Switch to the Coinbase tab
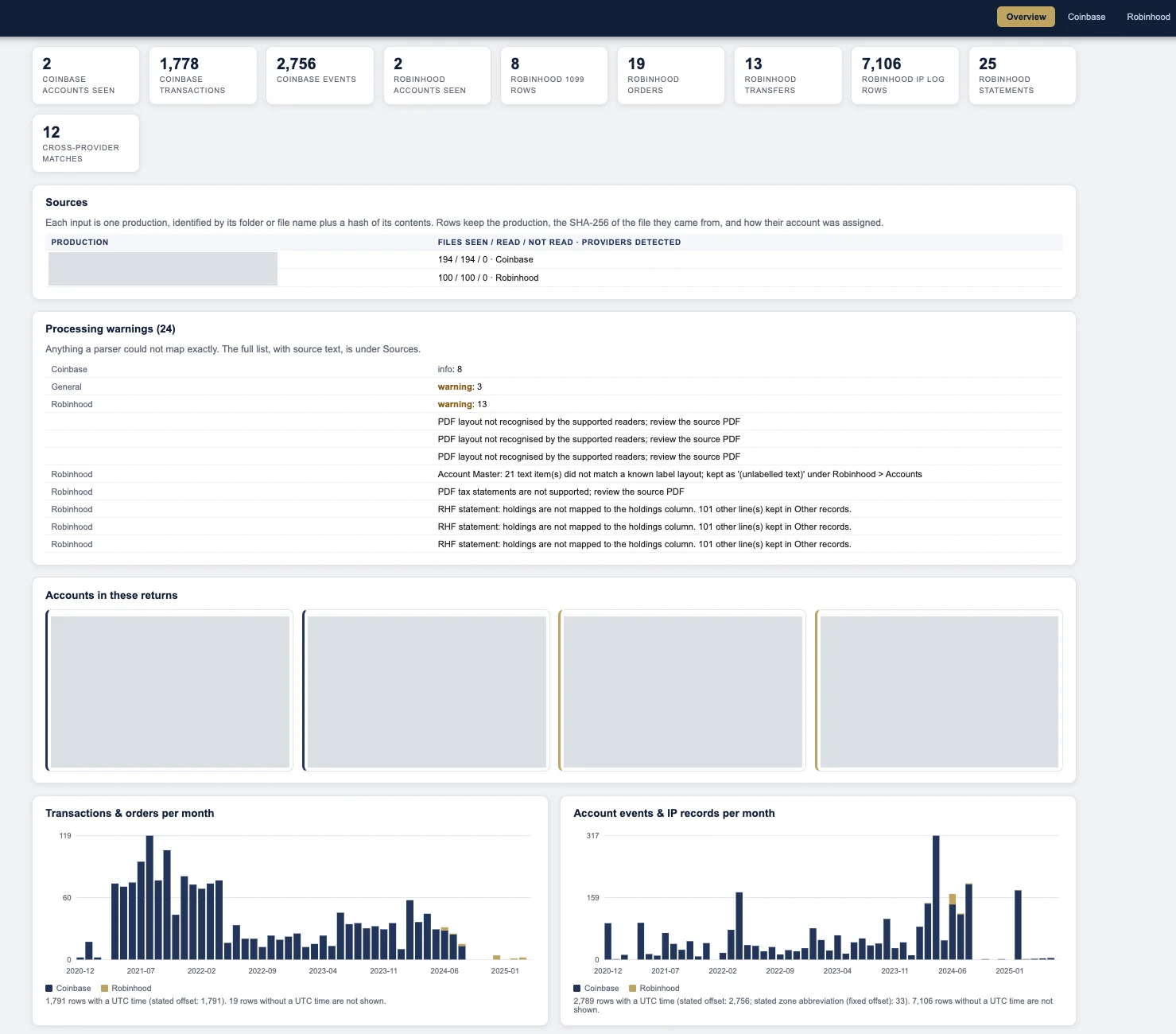1176x1034 pixels. pyautogui.click(x=1086, y=17)
